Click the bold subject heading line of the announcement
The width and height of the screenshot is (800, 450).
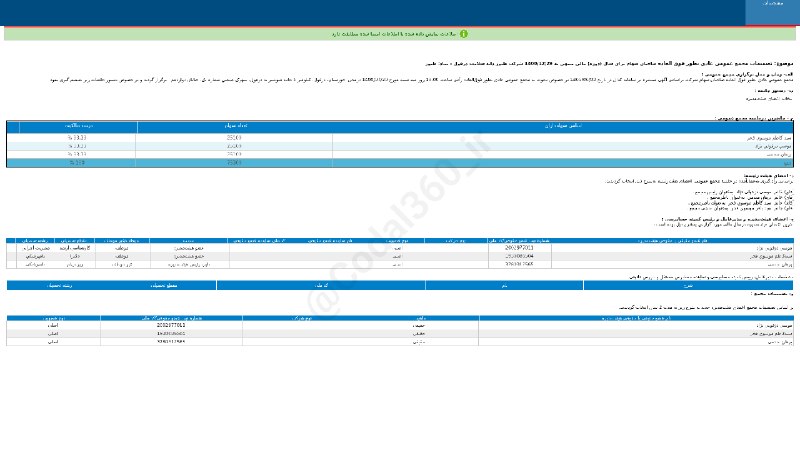(609, 64)
